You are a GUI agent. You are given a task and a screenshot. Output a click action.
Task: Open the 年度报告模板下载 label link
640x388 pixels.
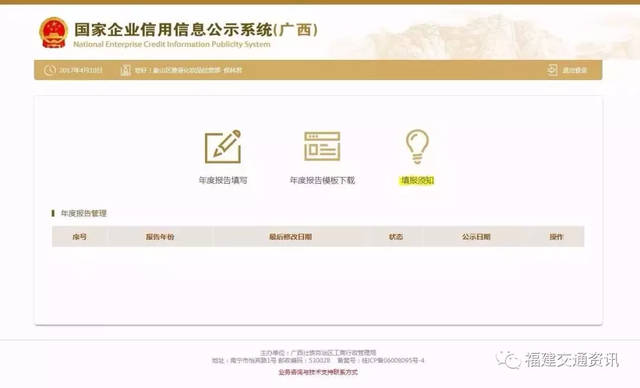click(x=322, y=180)
